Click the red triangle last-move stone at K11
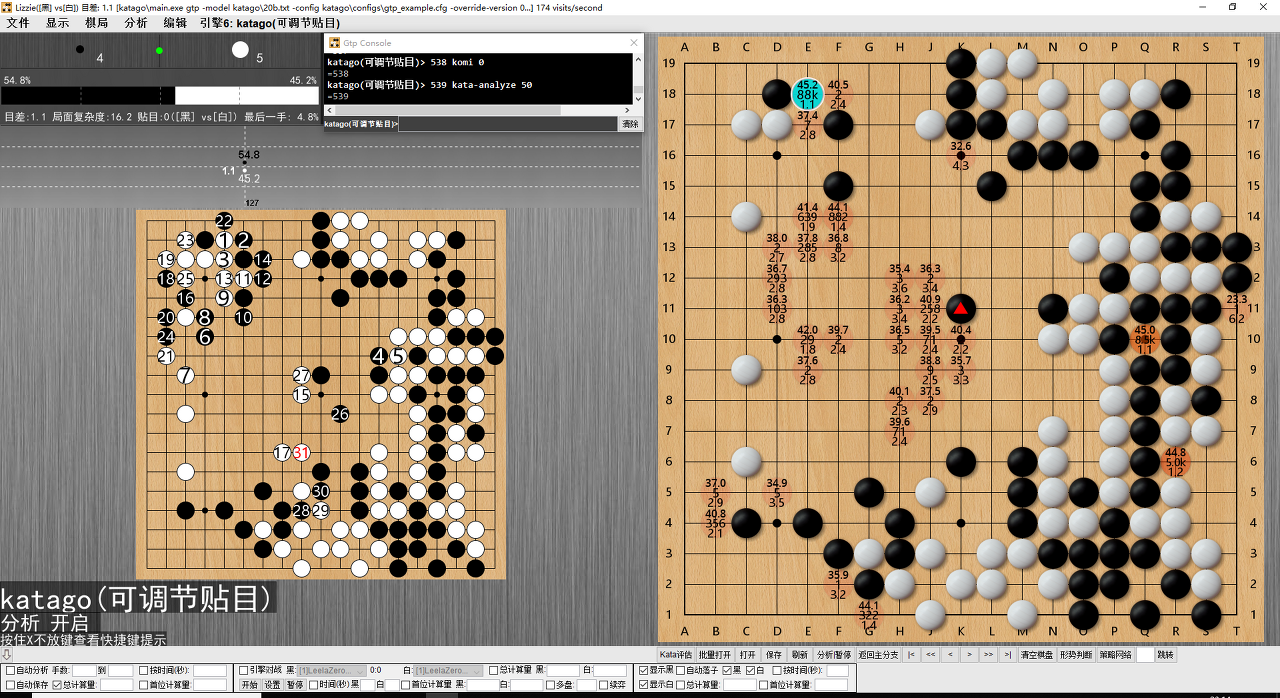The width and height of the screenshot is (1280, 698). (961, 309)
